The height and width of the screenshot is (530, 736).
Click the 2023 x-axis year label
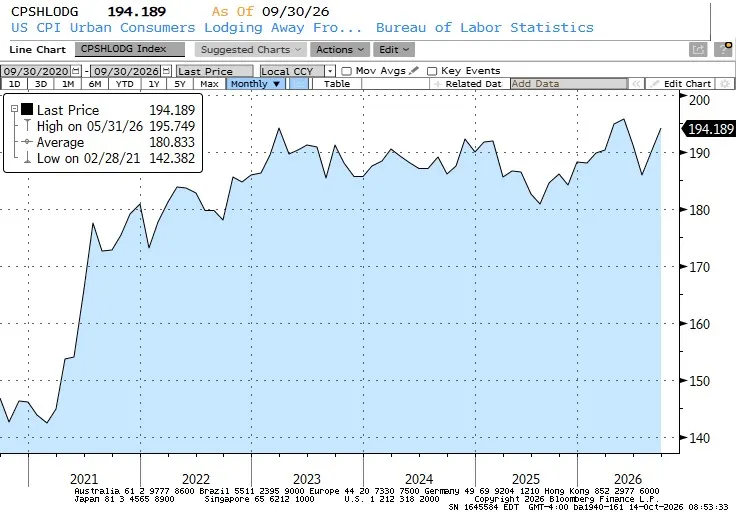307,479
